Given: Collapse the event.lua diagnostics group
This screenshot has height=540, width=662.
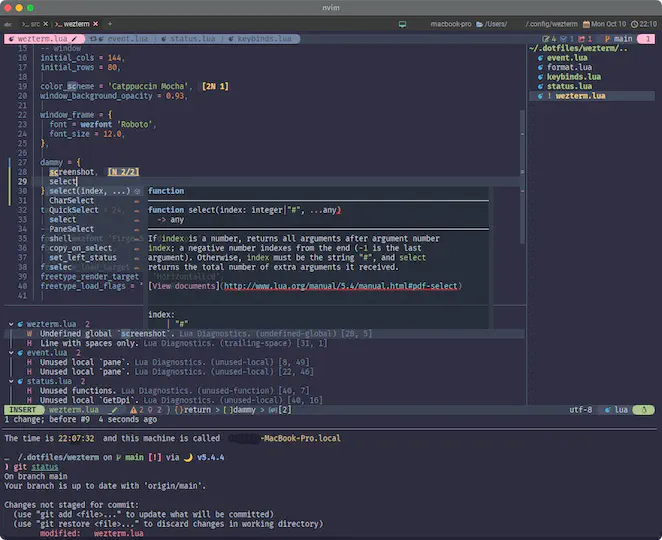Looking at the screenshot, I should point(11,352).
